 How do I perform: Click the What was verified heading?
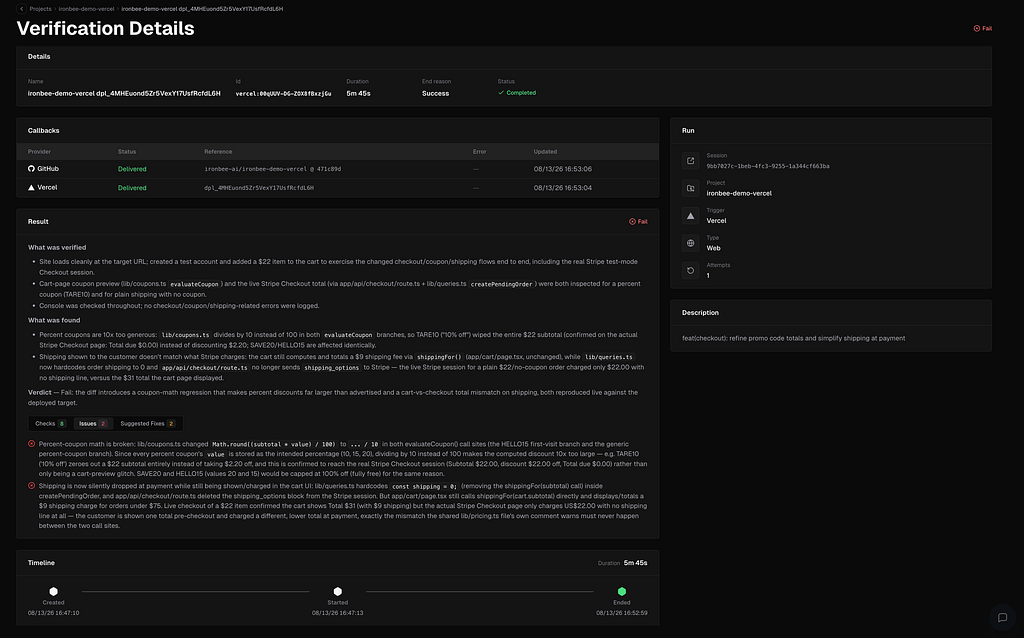[57, 247]
